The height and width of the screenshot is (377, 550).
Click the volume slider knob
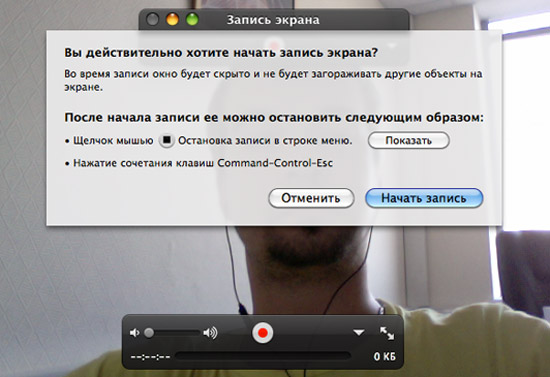pos(149,332)
